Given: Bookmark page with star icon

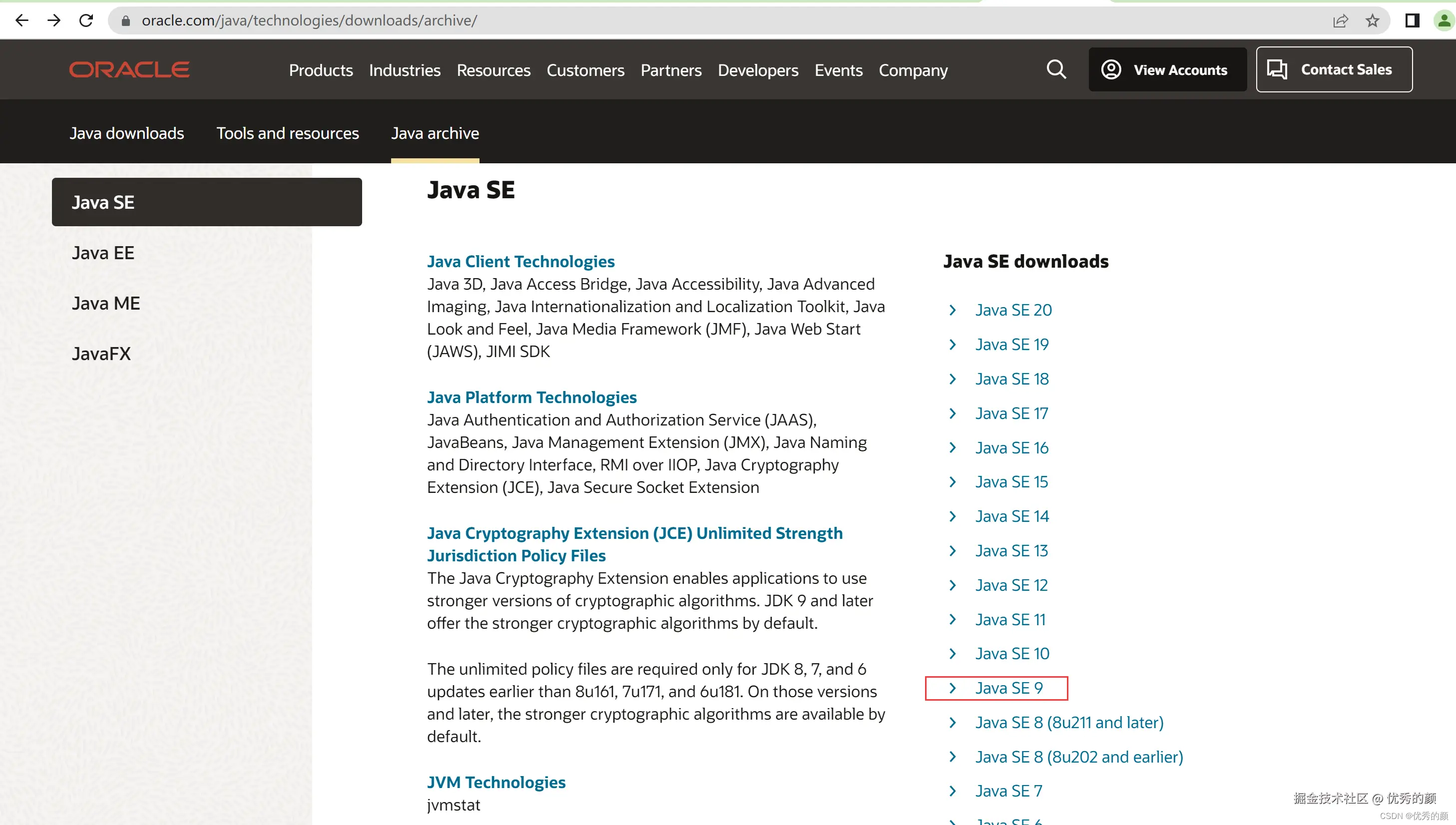Looking at the screenshot, I should (x=1372, y=21).
